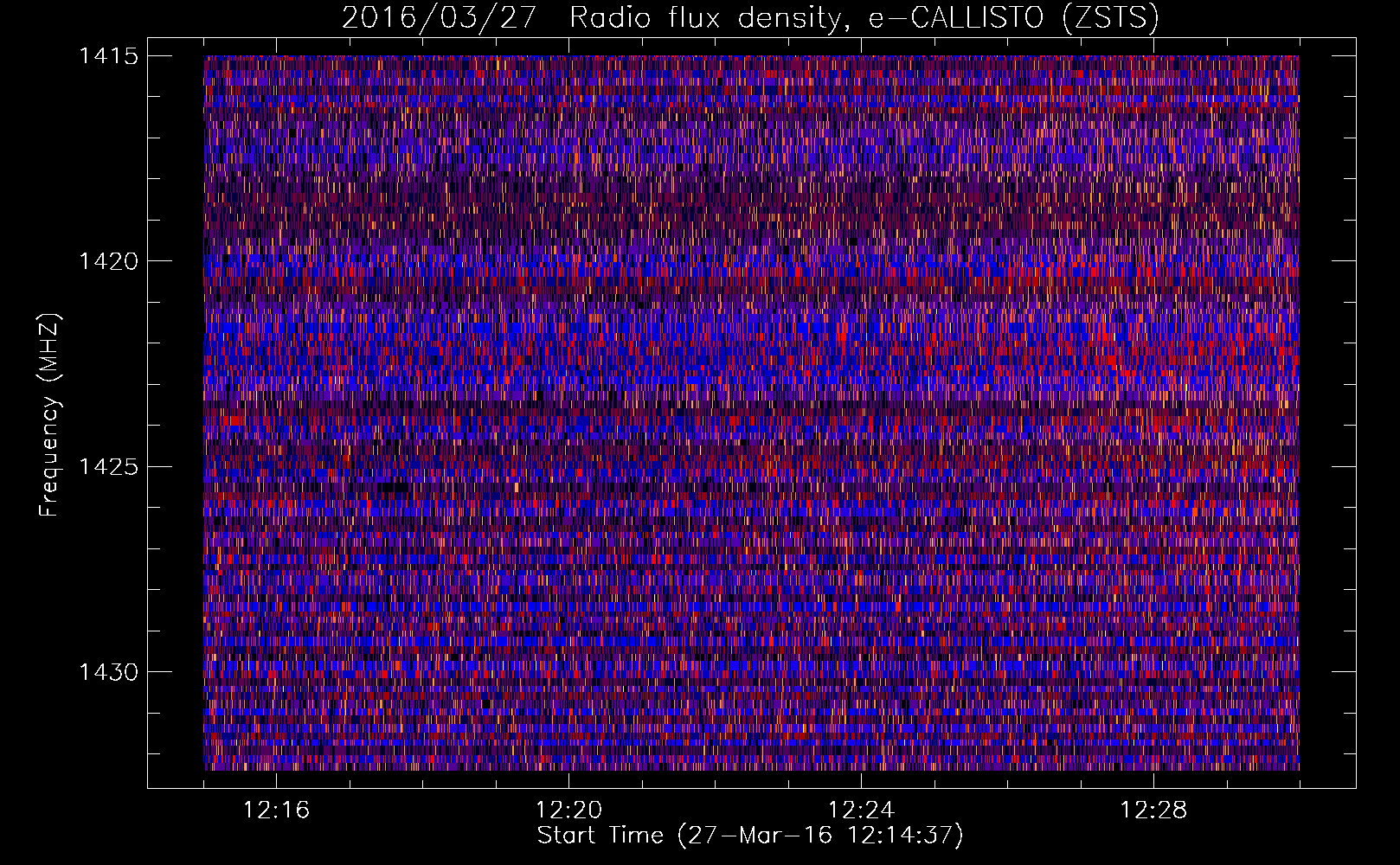
Task: Click the 12:20 time tick label
Action: pos(569,811)
